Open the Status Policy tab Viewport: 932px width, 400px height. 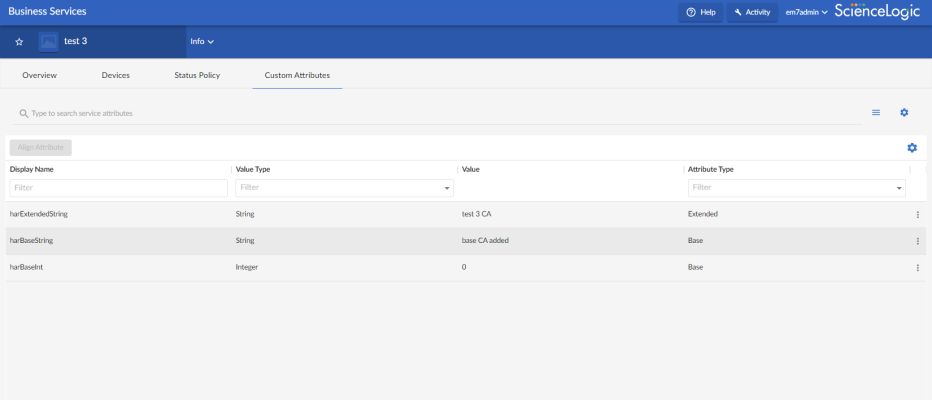pyautogui.click(x=197, y=75)
